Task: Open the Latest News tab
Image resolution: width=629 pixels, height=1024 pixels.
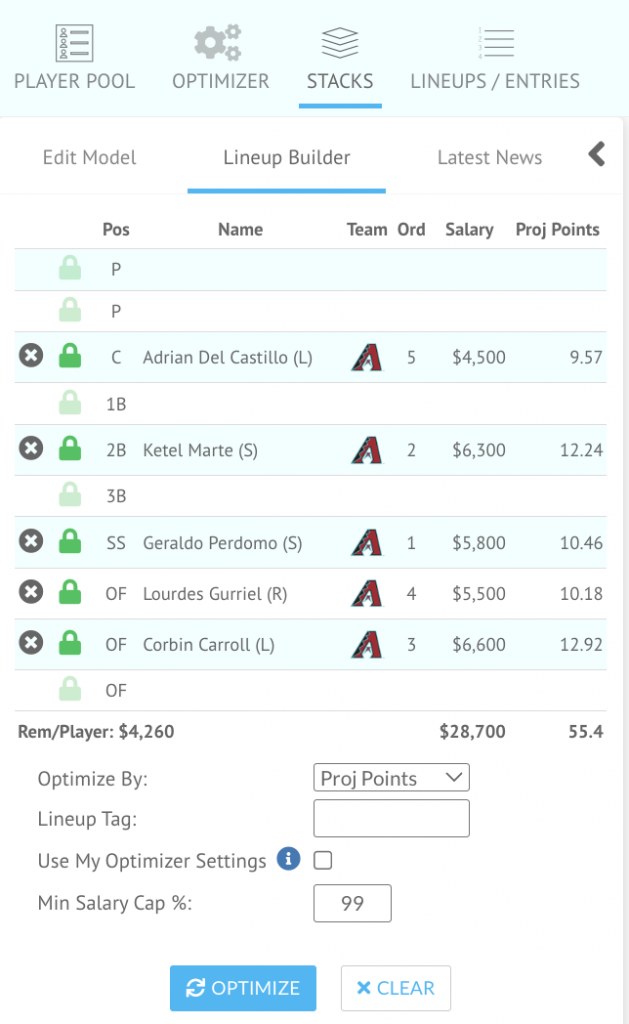Action: coord(489,157)
